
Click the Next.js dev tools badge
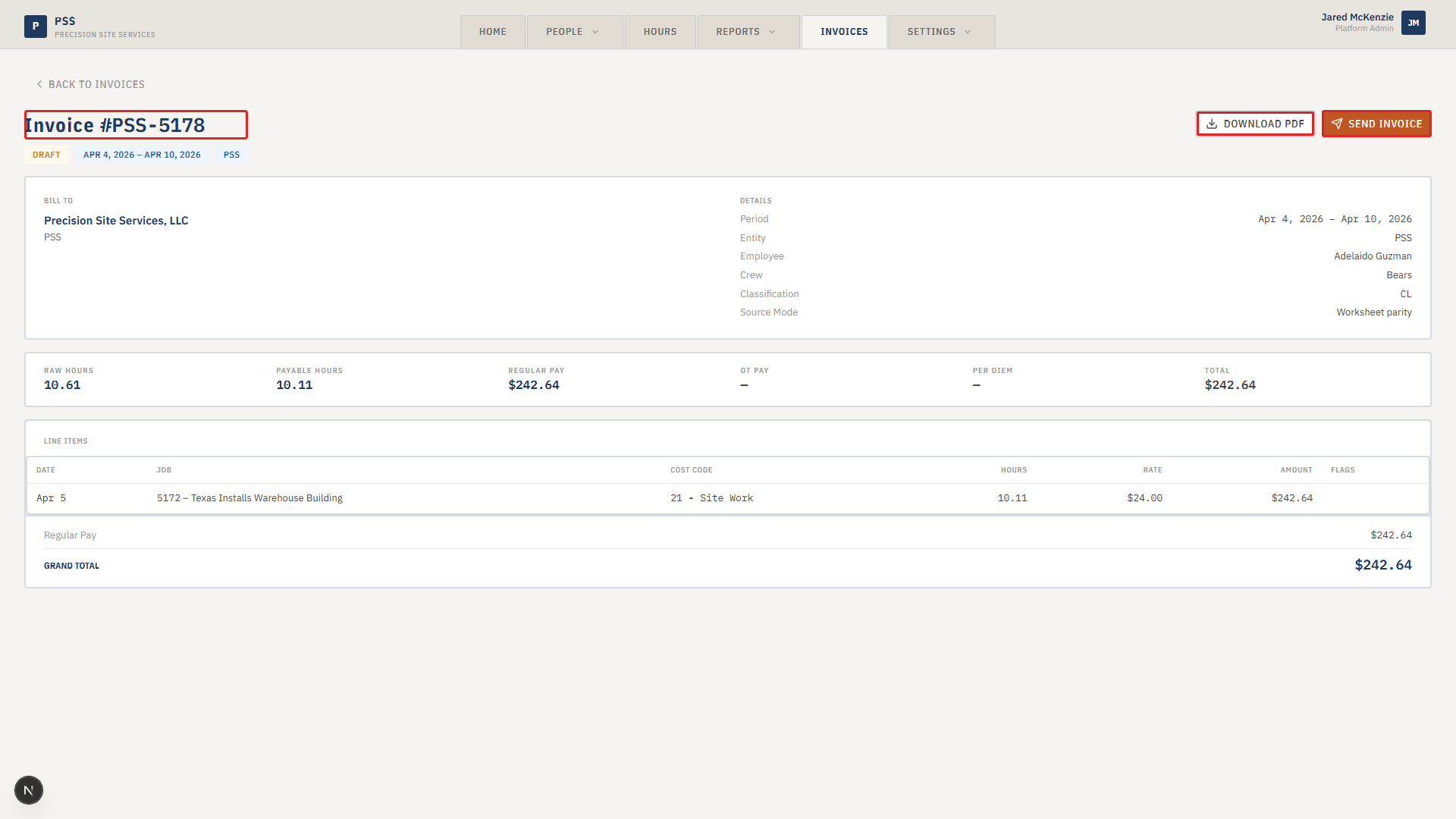click(x=29, y=790)
